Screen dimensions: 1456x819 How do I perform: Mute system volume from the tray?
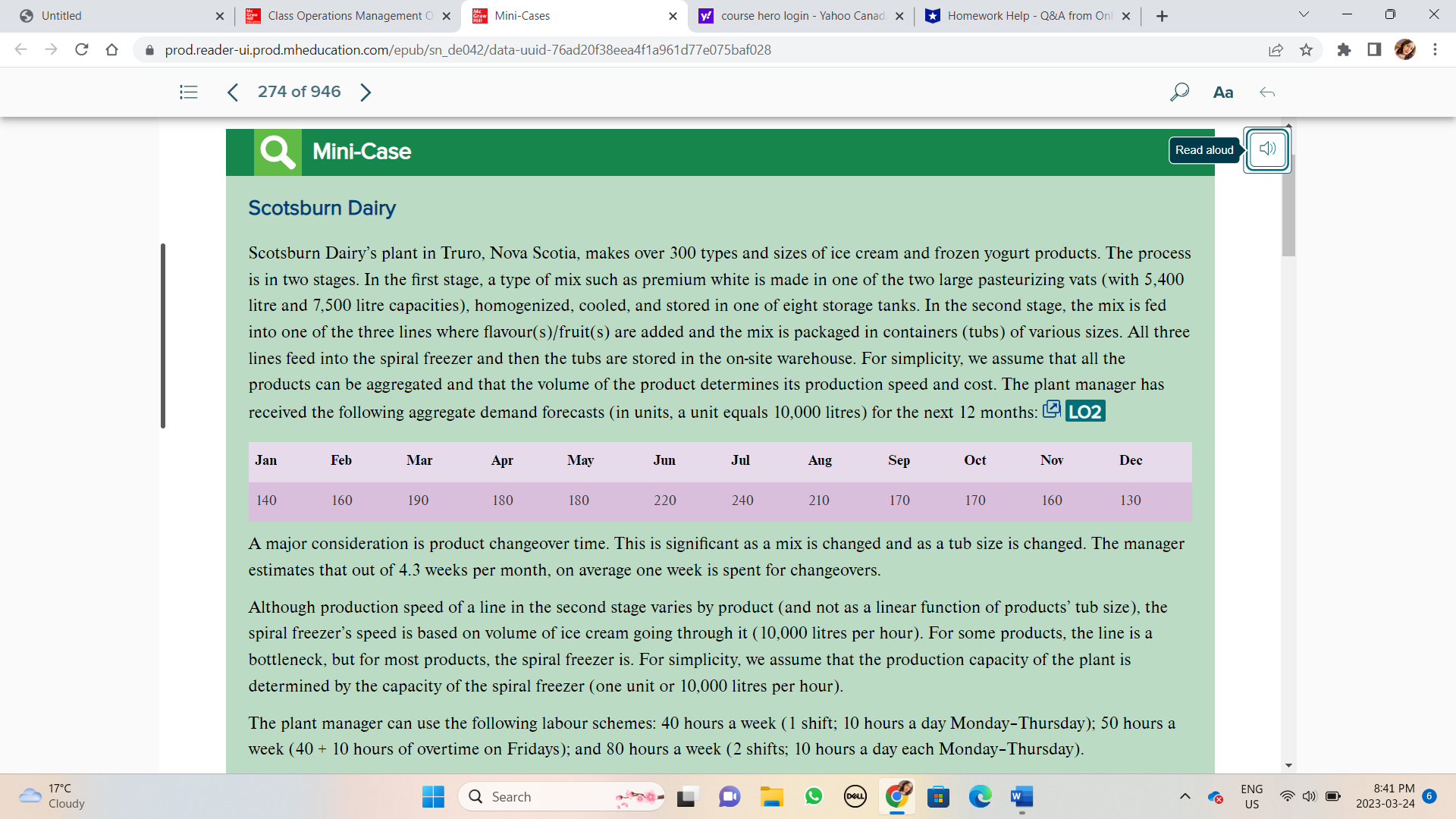1310,796
